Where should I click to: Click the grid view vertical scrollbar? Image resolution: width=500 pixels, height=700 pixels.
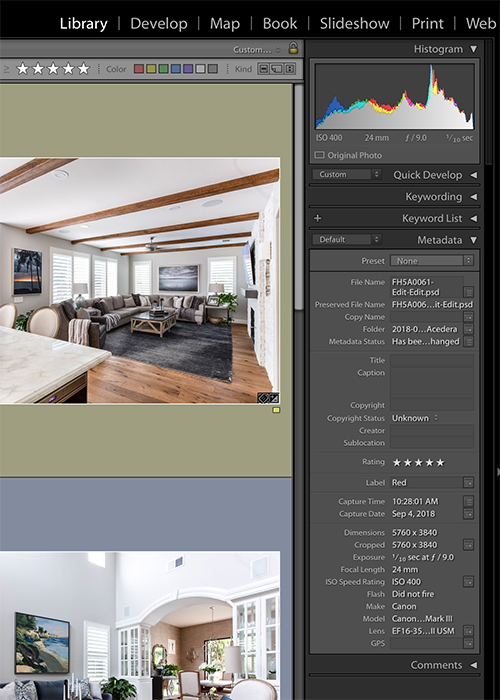tap(298, 196)
